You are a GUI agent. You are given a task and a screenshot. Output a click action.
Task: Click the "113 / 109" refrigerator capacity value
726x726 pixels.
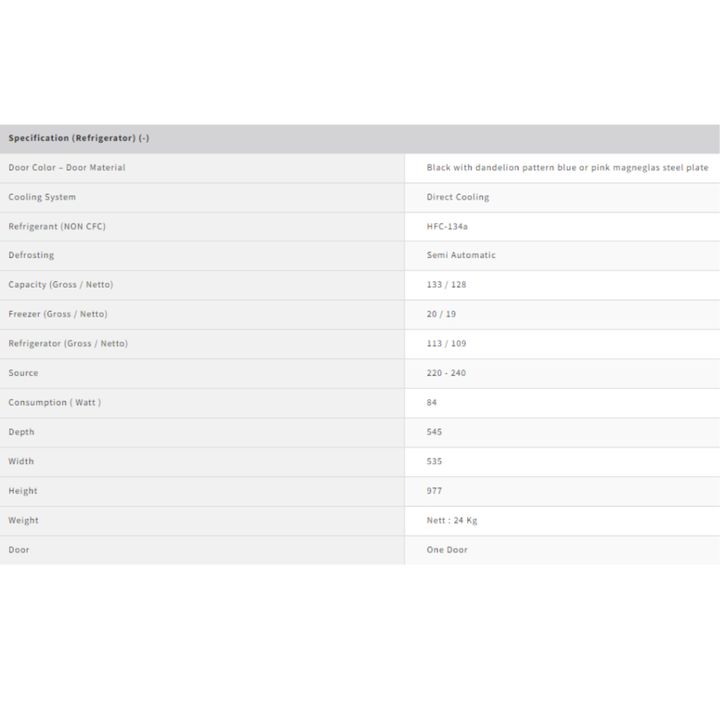pos(446,343)
